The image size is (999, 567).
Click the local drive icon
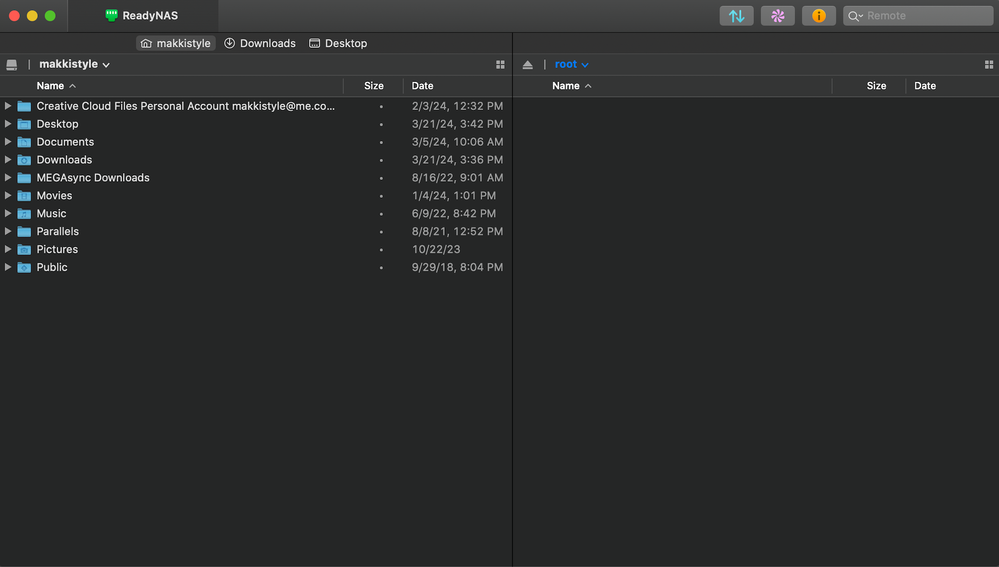point(11,64)
